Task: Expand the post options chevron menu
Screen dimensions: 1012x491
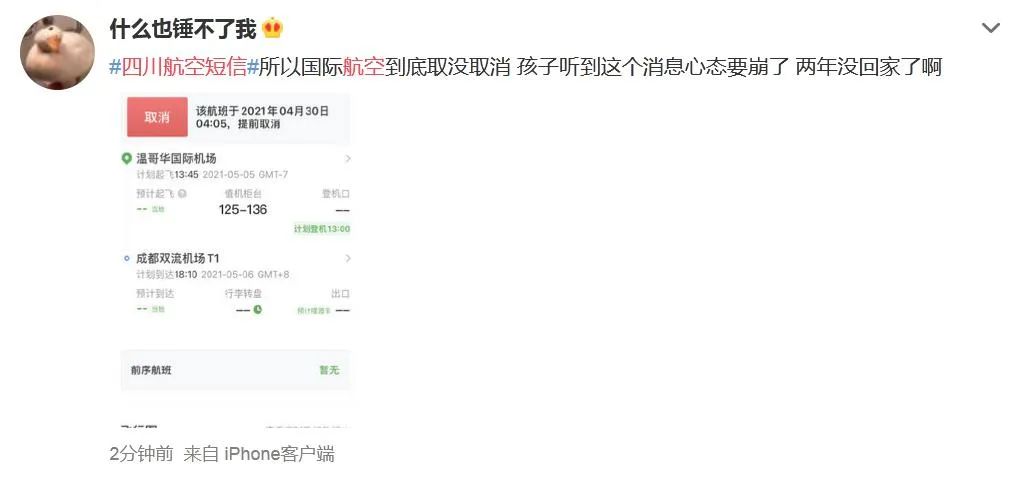Action: [x=990, y=28]
